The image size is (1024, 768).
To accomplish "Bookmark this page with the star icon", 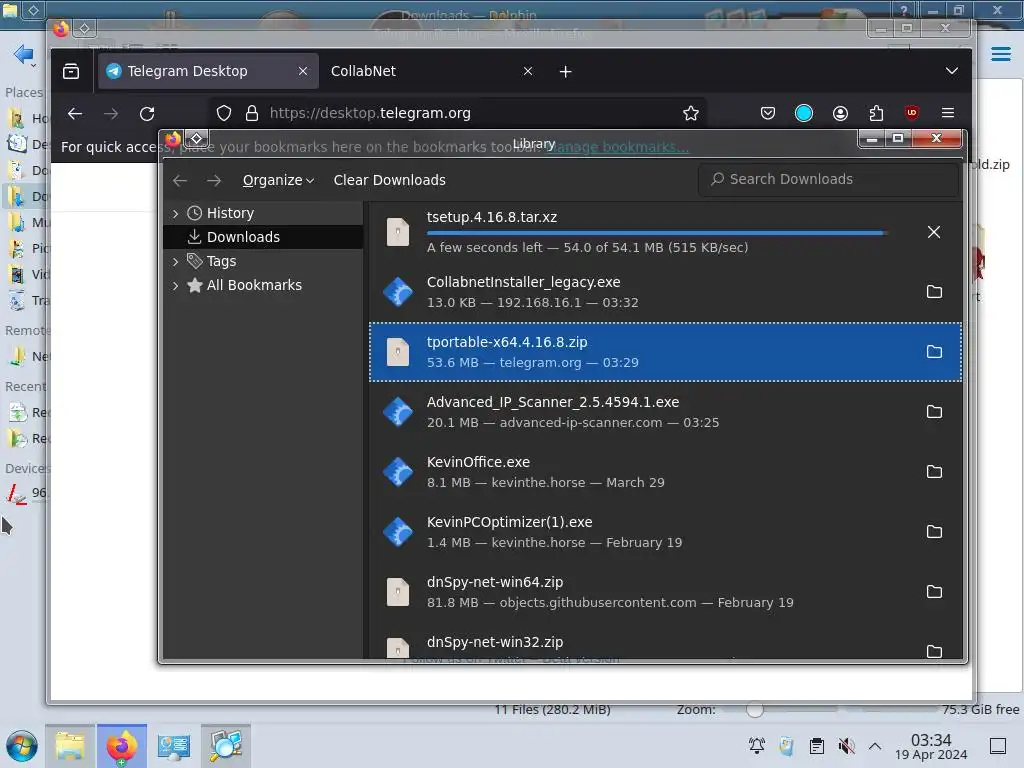I will coord(690,113).
